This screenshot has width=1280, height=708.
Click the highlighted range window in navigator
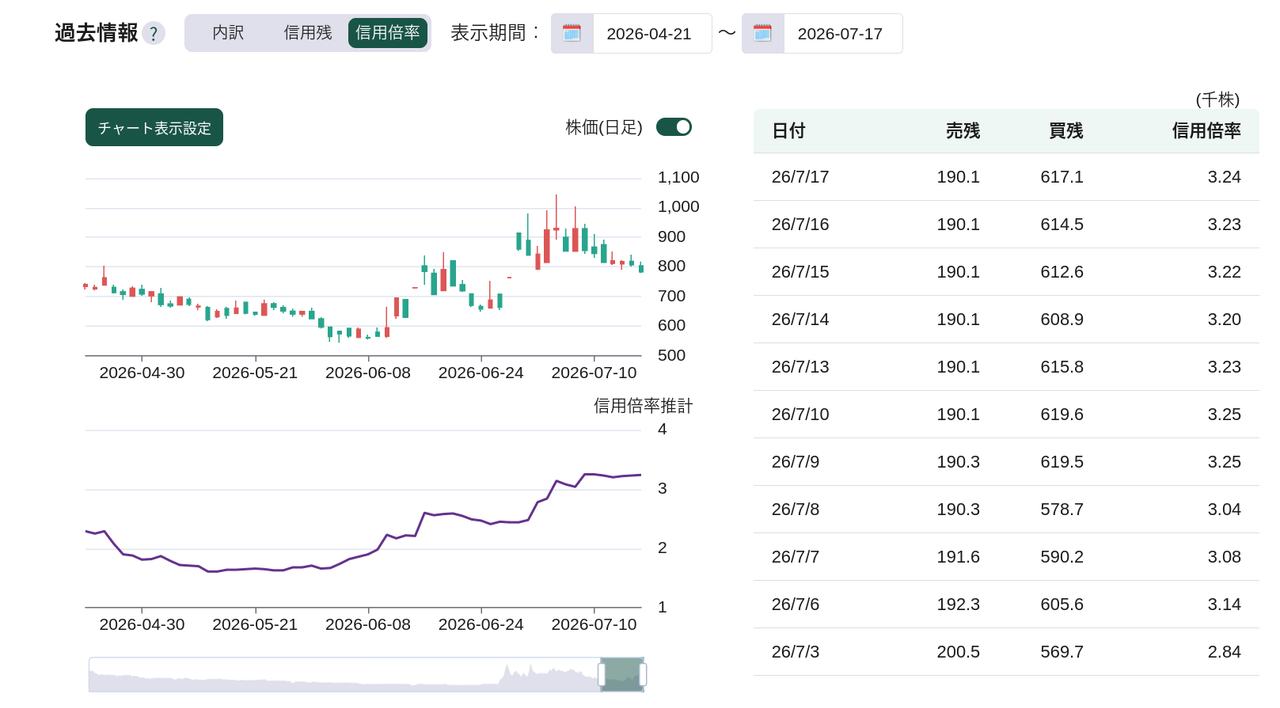[622, 675]
